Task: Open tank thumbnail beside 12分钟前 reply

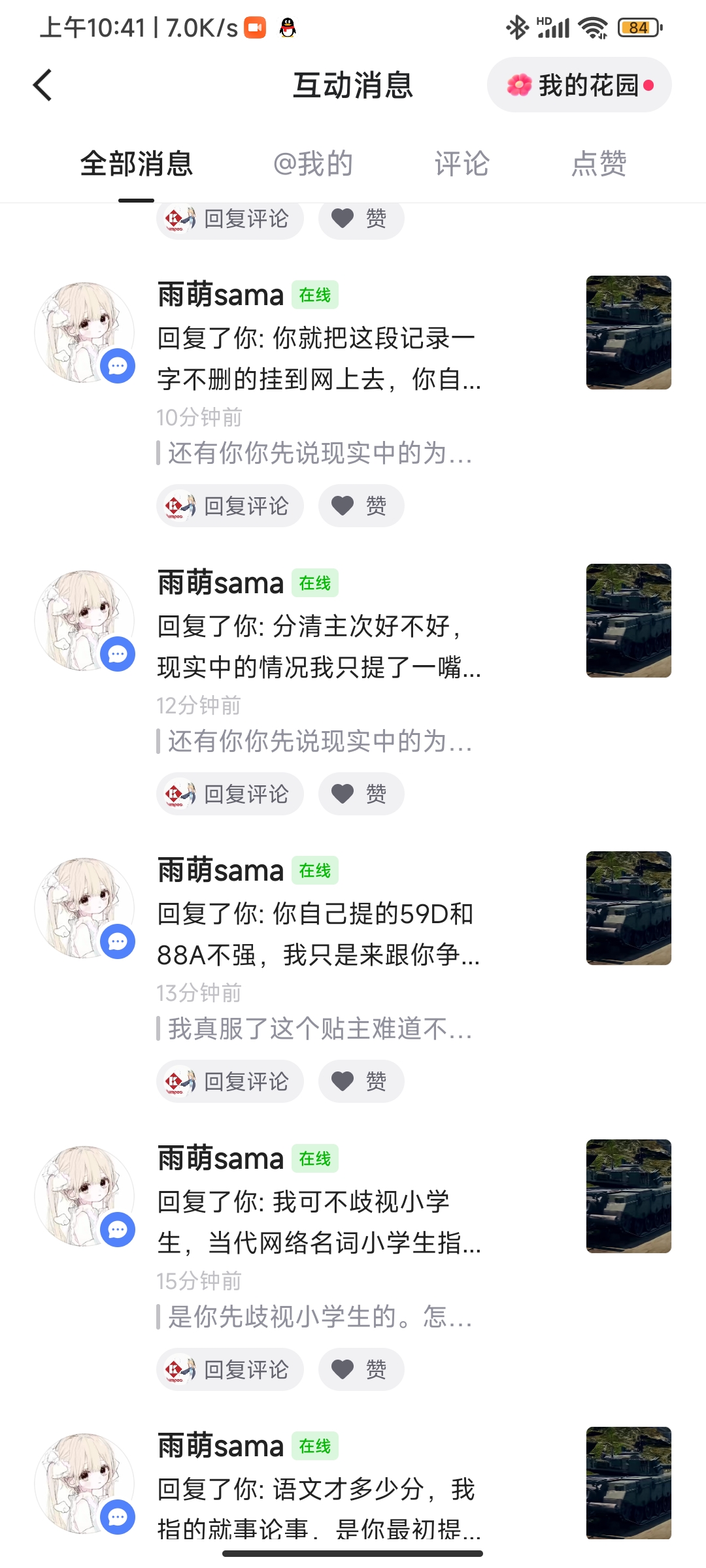Action: coord(629,621)
